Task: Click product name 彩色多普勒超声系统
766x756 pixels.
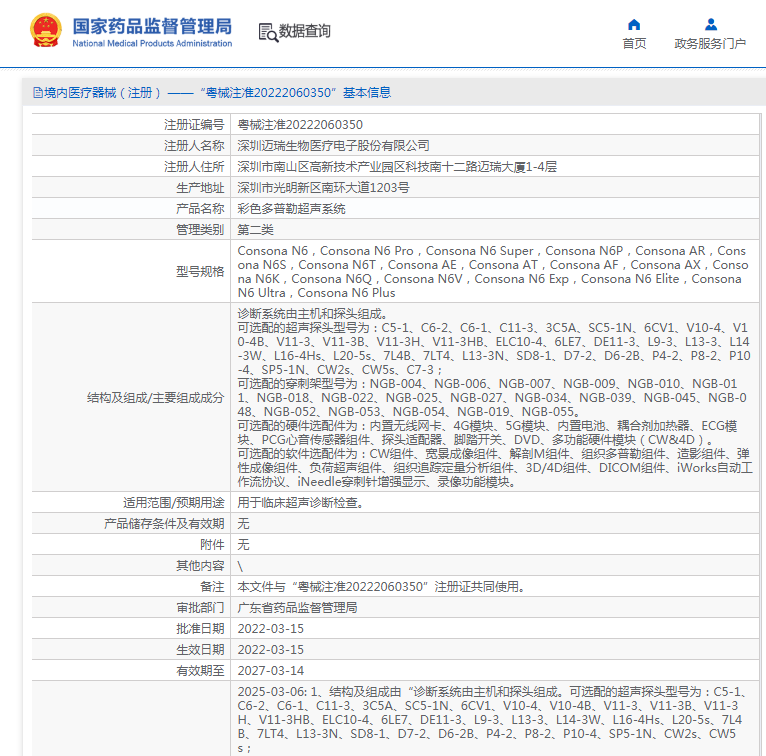Action: [291, 209]
